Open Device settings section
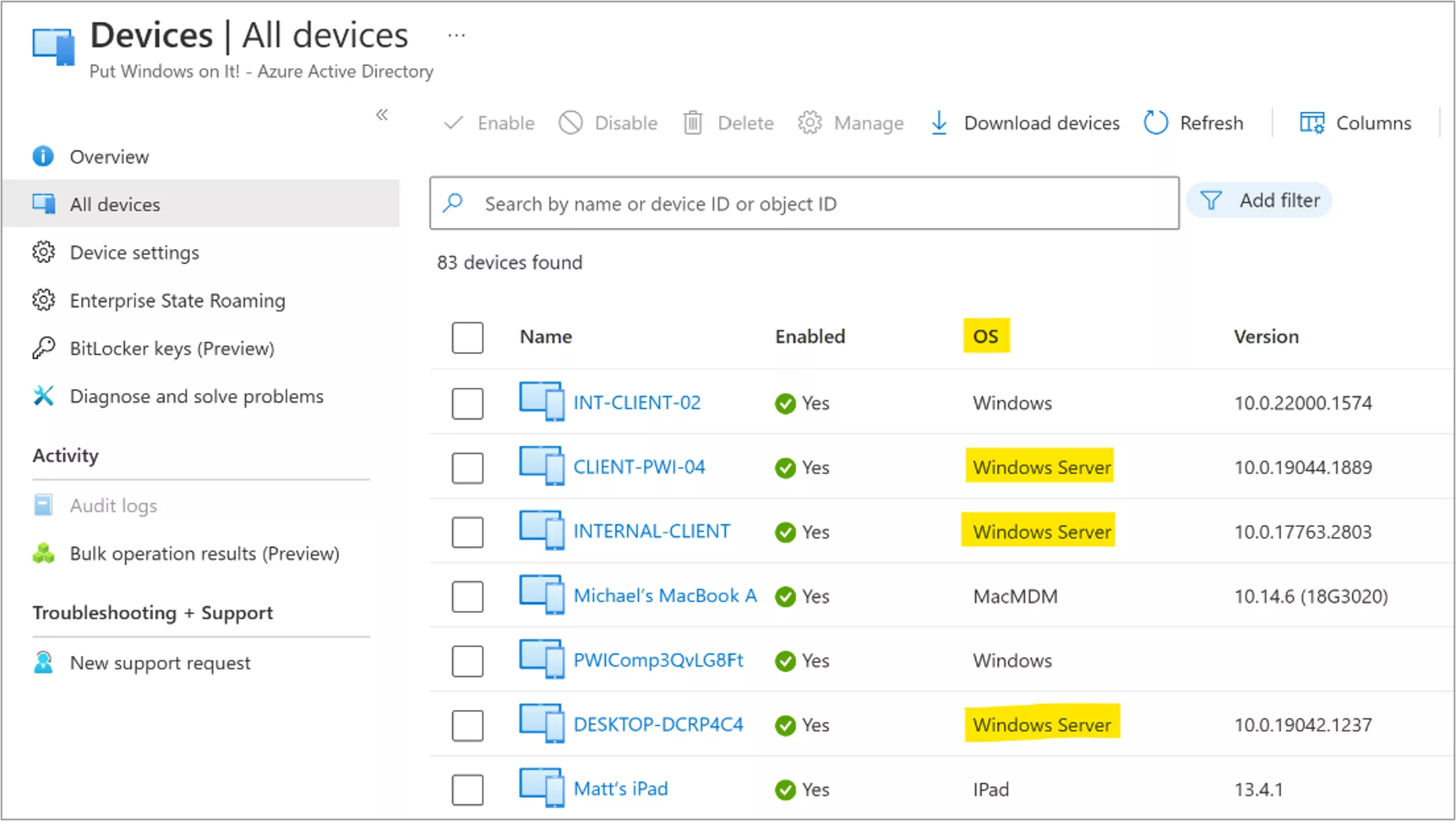 (134, 253)
